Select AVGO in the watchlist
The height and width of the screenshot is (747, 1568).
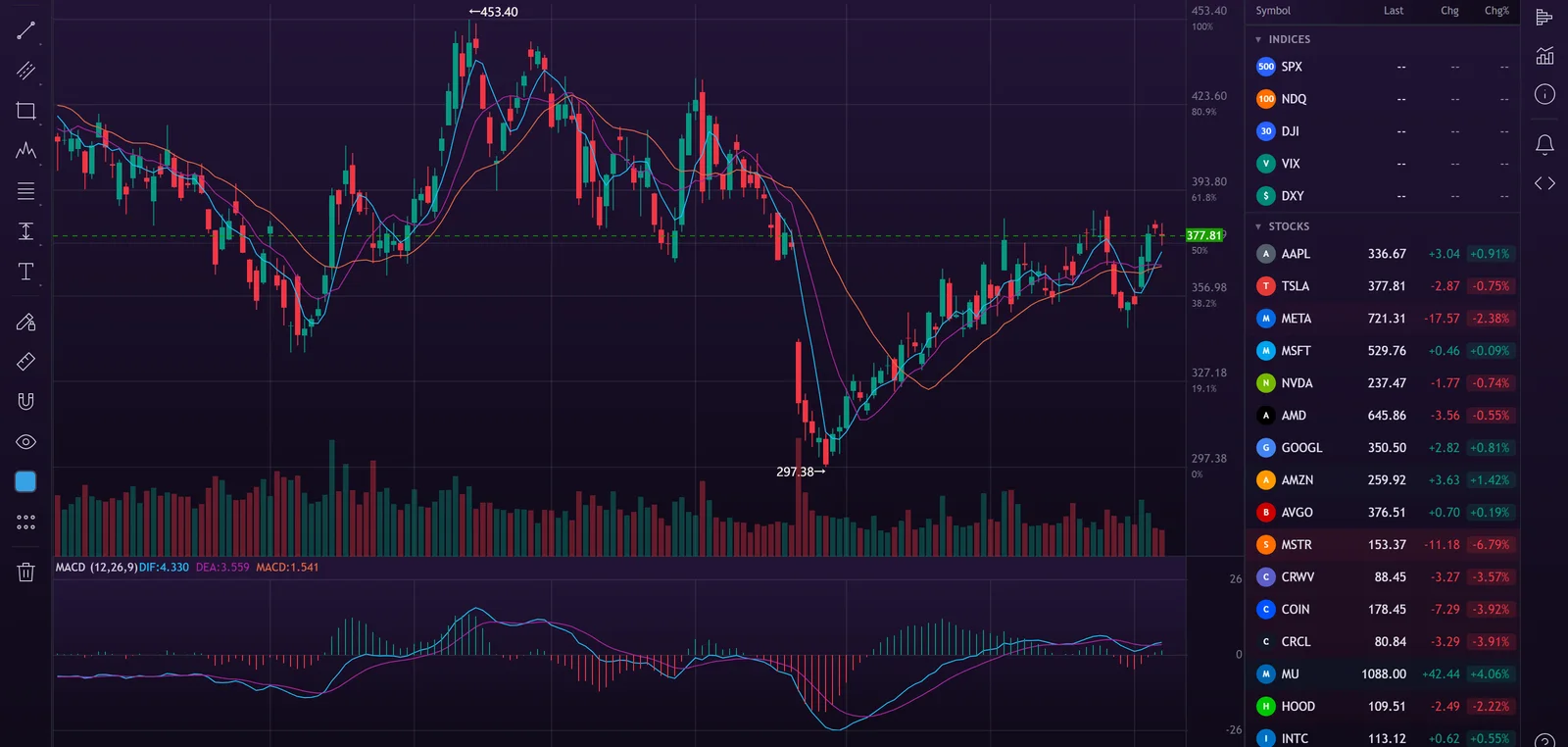click(1383, 513)
